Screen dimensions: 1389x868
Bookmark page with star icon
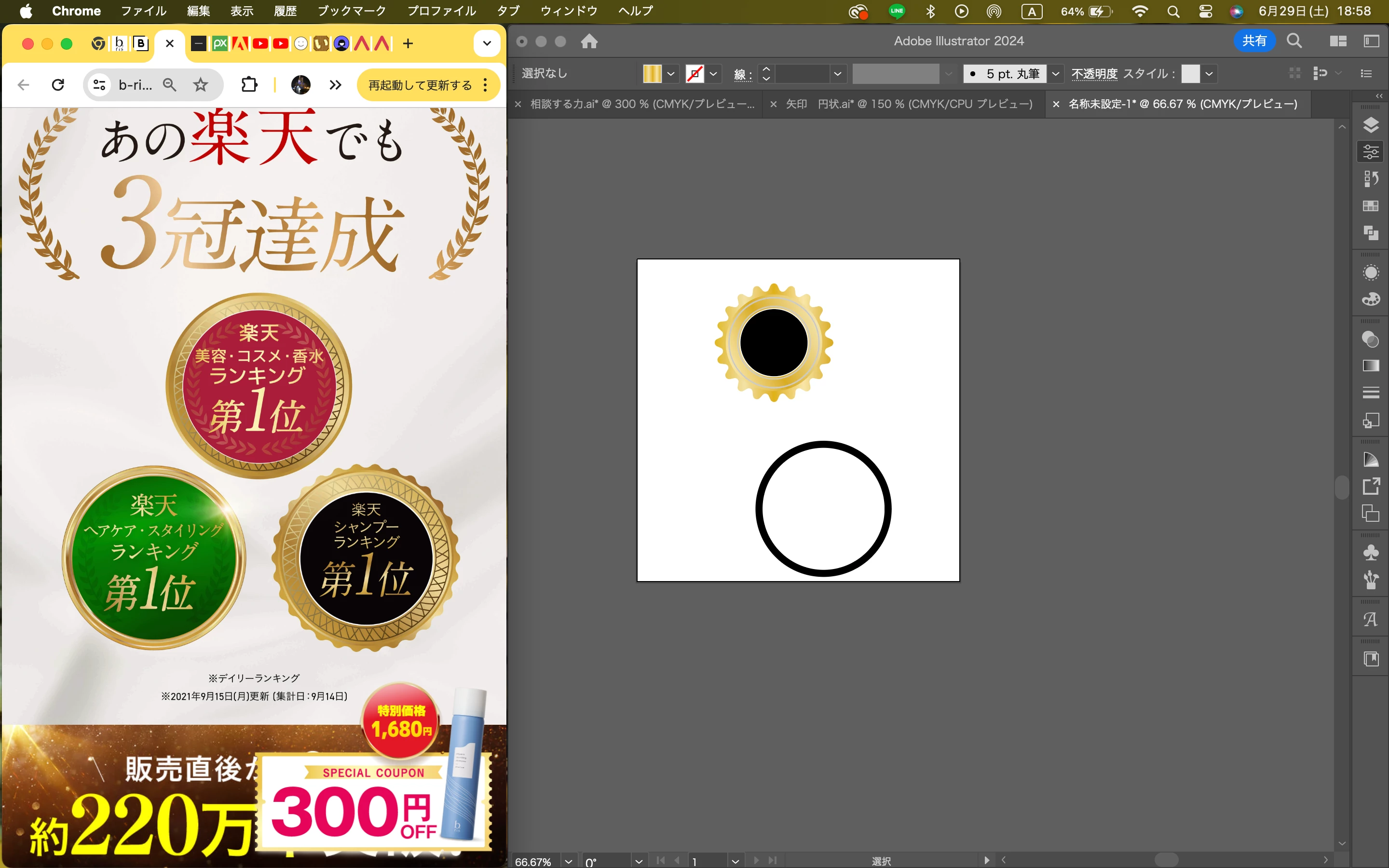pos(200,85)
